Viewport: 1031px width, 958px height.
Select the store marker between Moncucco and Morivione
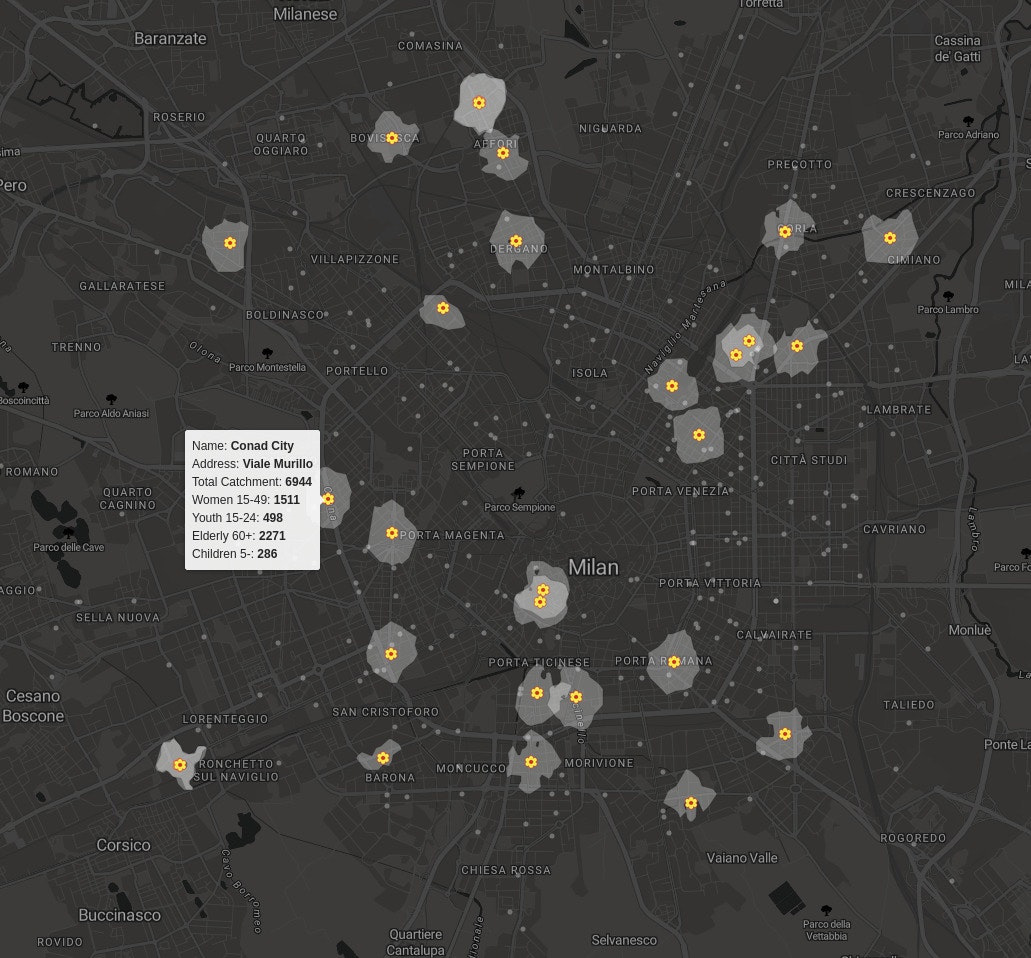pyautogui.click(x=531, y=762)
